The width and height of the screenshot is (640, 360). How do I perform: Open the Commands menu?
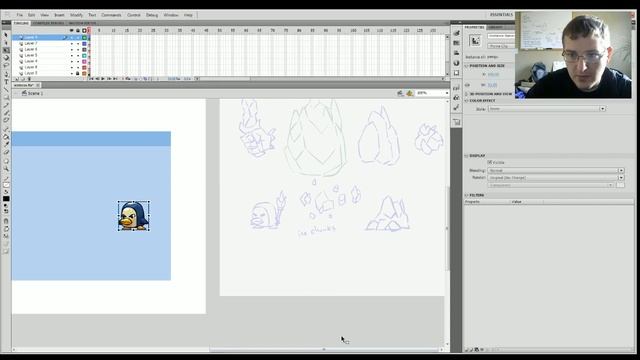[x=111, y=15]
